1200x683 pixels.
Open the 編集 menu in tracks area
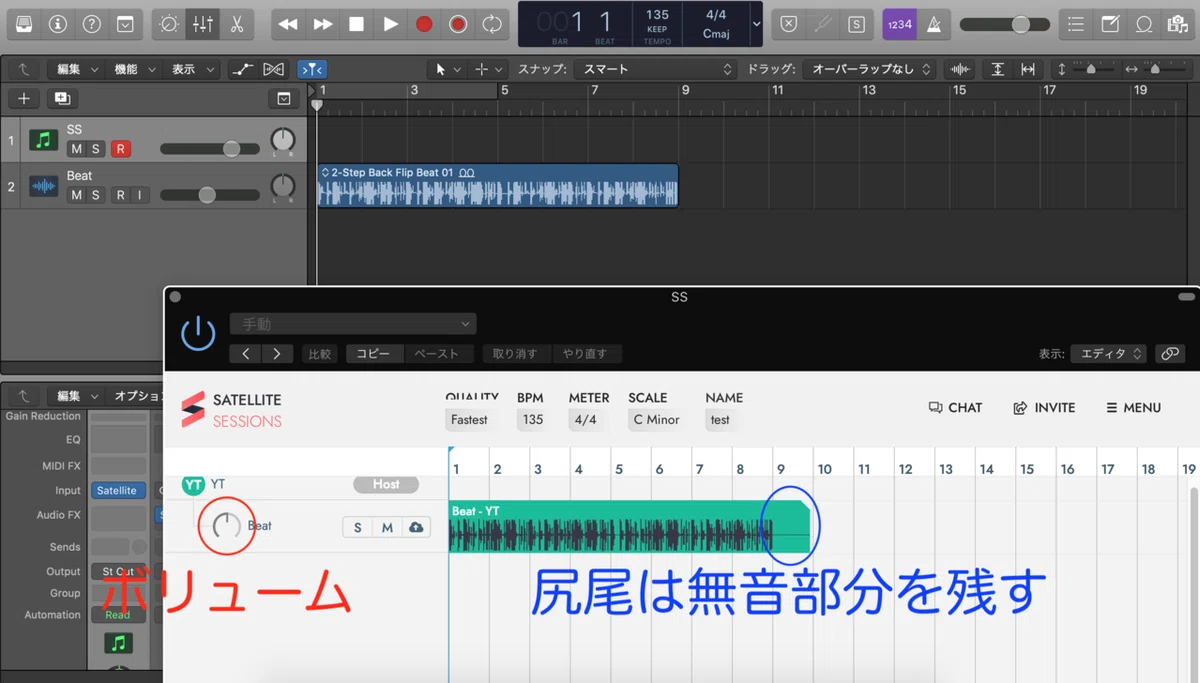(x=77, y=69)
